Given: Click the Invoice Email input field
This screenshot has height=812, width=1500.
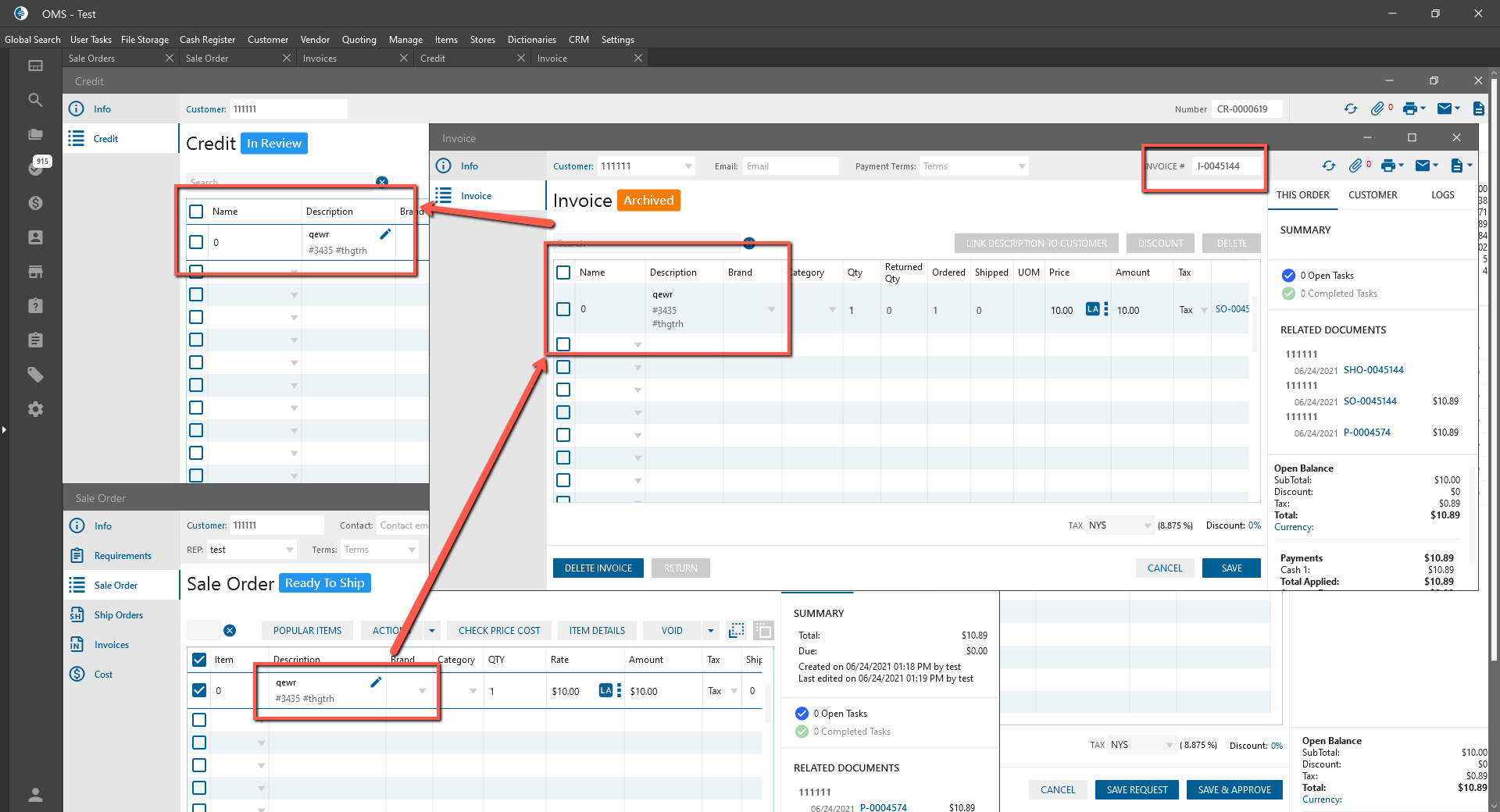Looking at the screenshot, I should 791,166.
